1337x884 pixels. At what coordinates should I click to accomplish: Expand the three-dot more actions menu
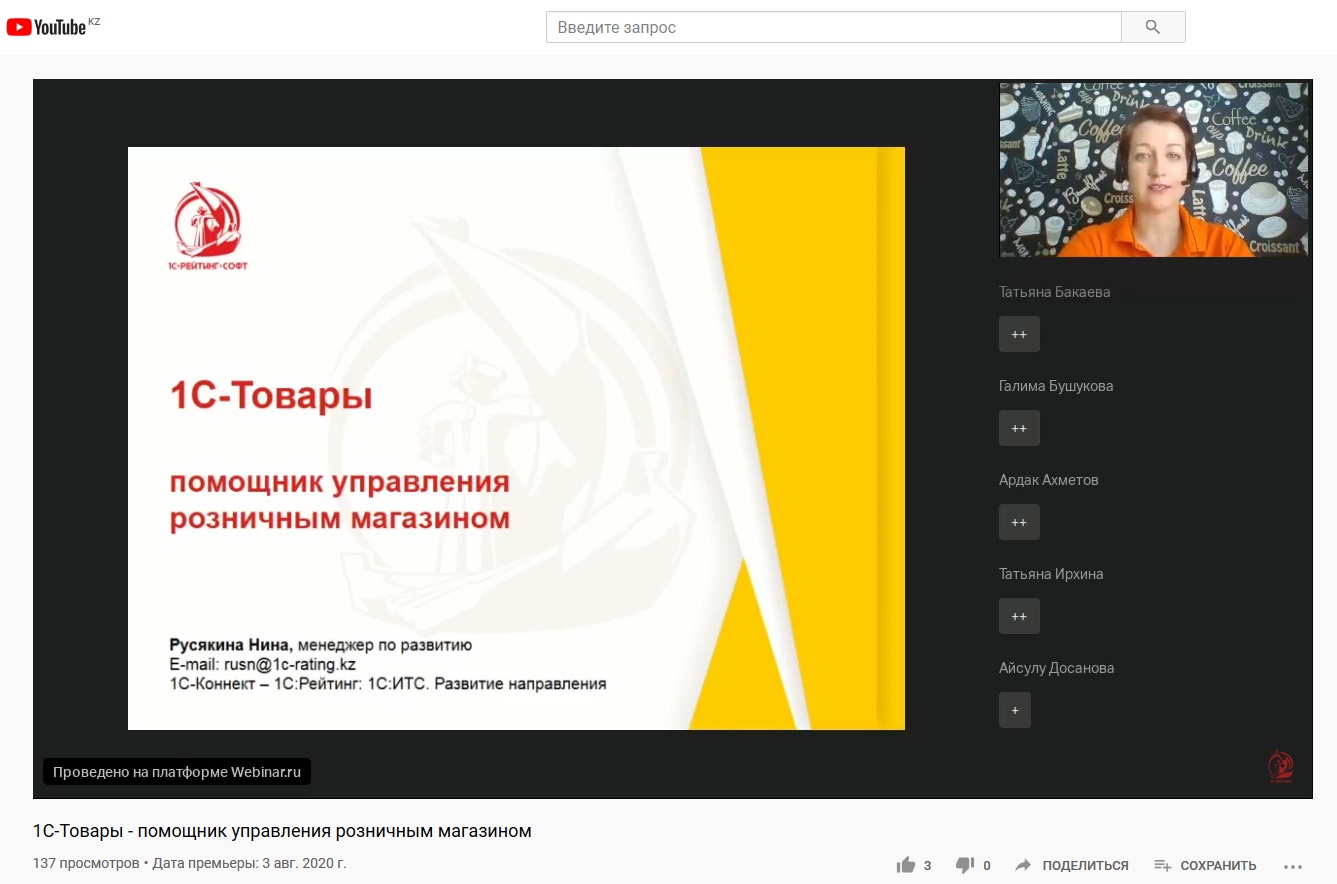(x=1293, y=865)
